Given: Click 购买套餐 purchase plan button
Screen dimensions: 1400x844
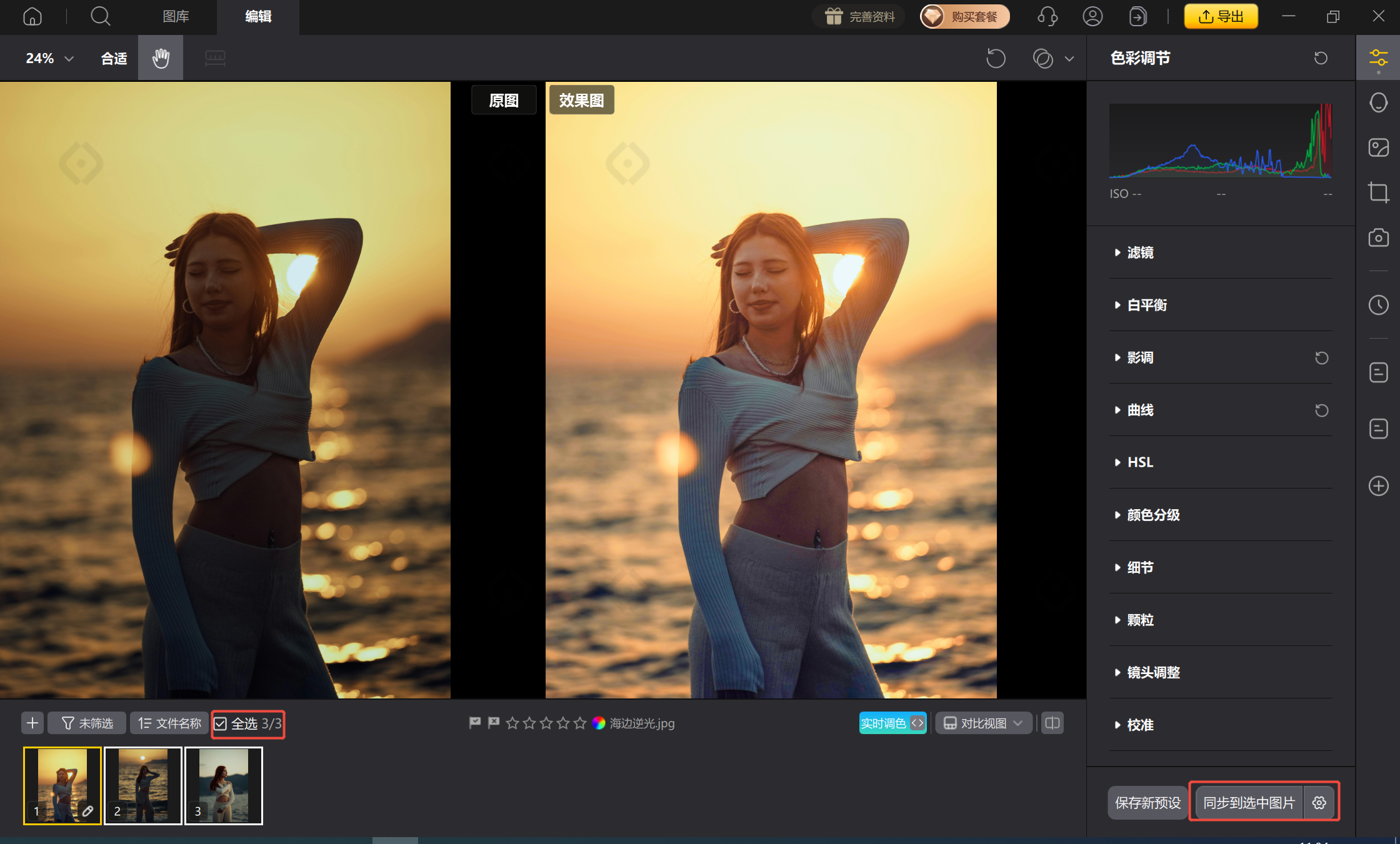Looking at the screenshot, I should tap(965, 16).
